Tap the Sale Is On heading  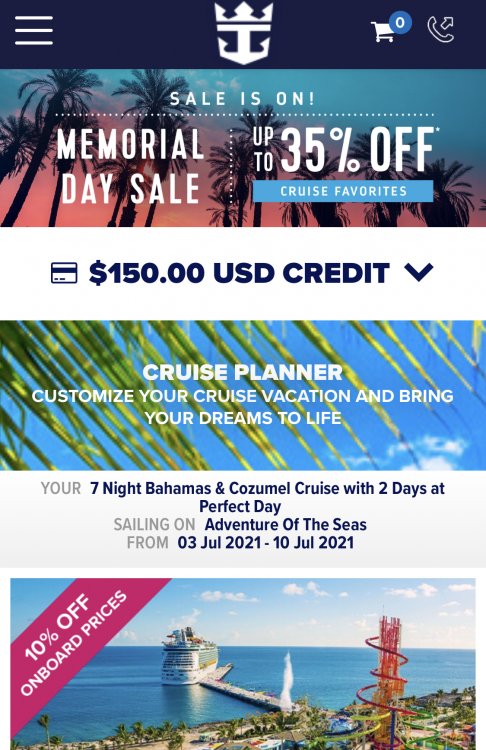pos(243,99)
